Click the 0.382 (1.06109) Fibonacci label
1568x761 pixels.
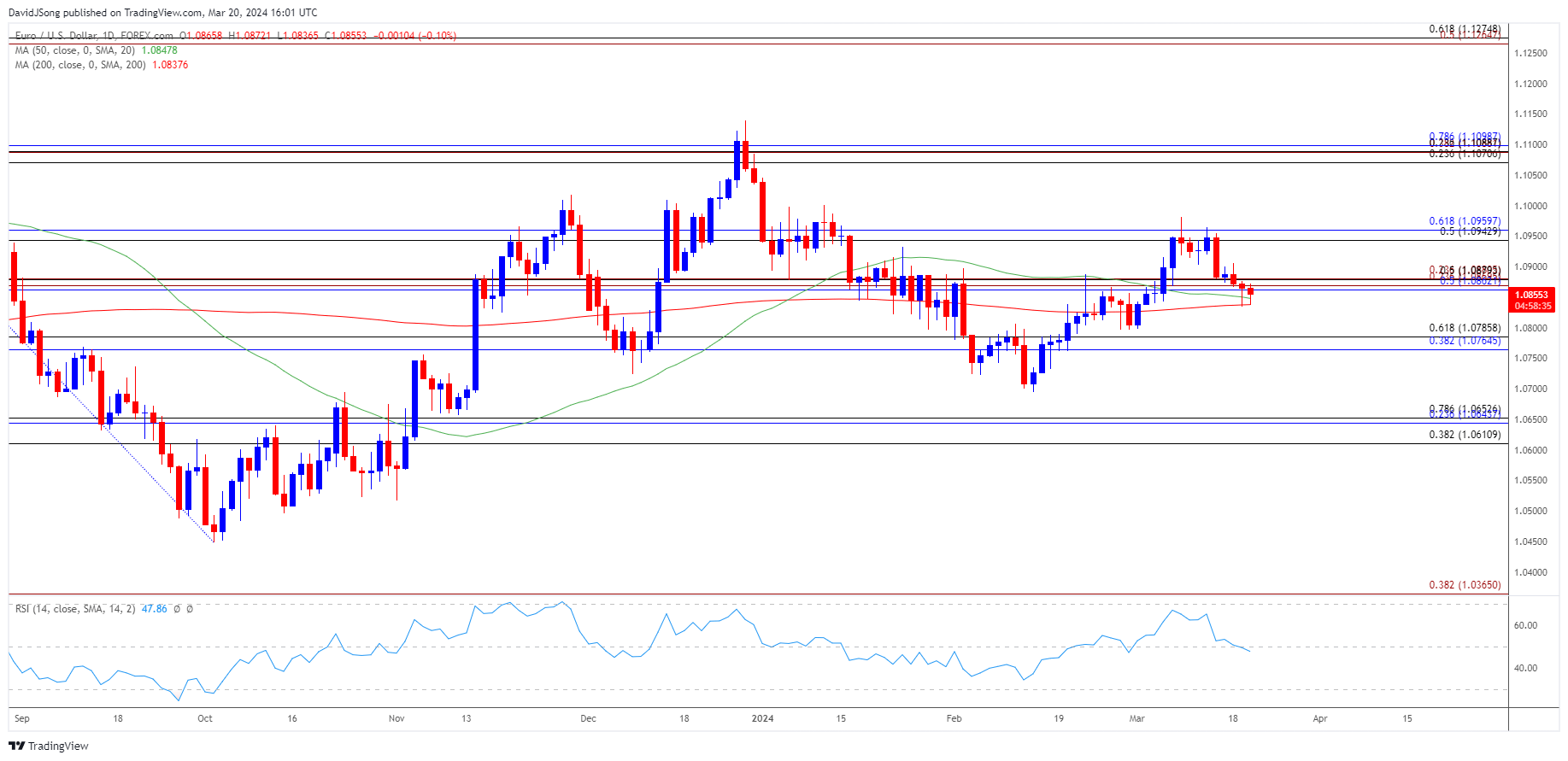tap(1465, 435)
